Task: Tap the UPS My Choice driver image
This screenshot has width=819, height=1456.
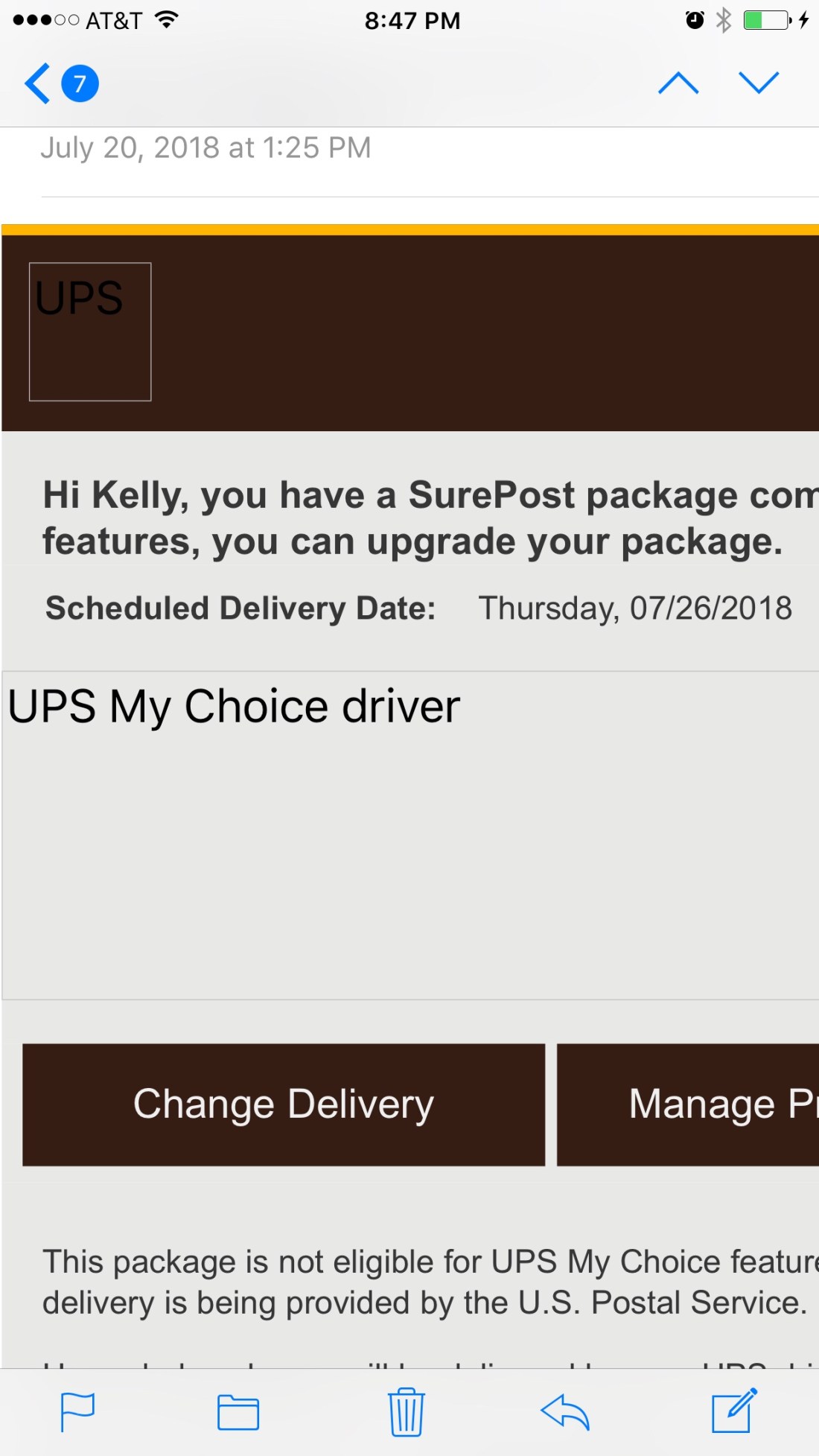Action: pos(409,834)
